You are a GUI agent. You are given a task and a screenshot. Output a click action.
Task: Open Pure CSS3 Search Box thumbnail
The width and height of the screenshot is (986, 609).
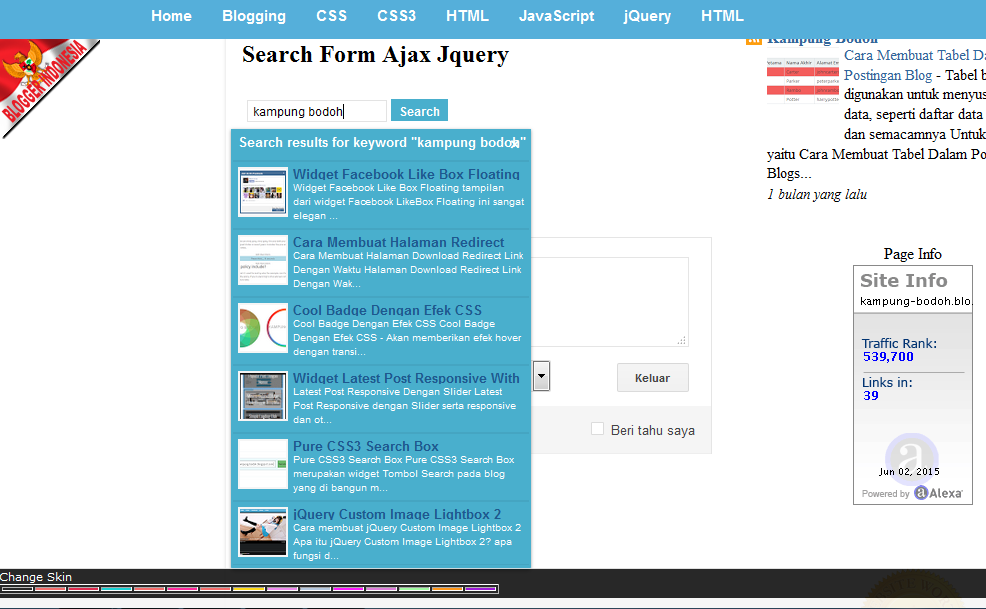click(x=263, y=464)
